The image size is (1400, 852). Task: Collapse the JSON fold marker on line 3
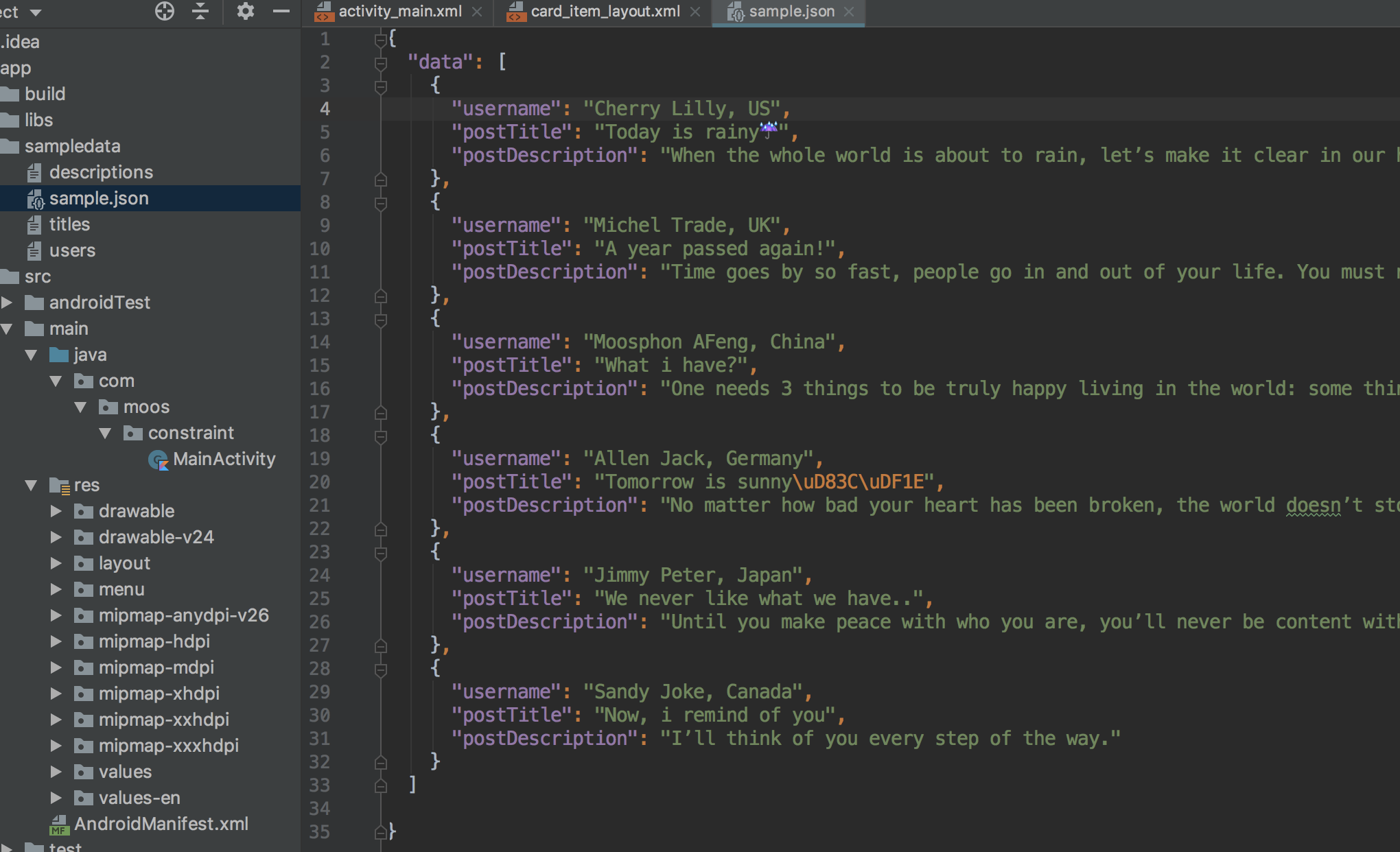[381, 86]
